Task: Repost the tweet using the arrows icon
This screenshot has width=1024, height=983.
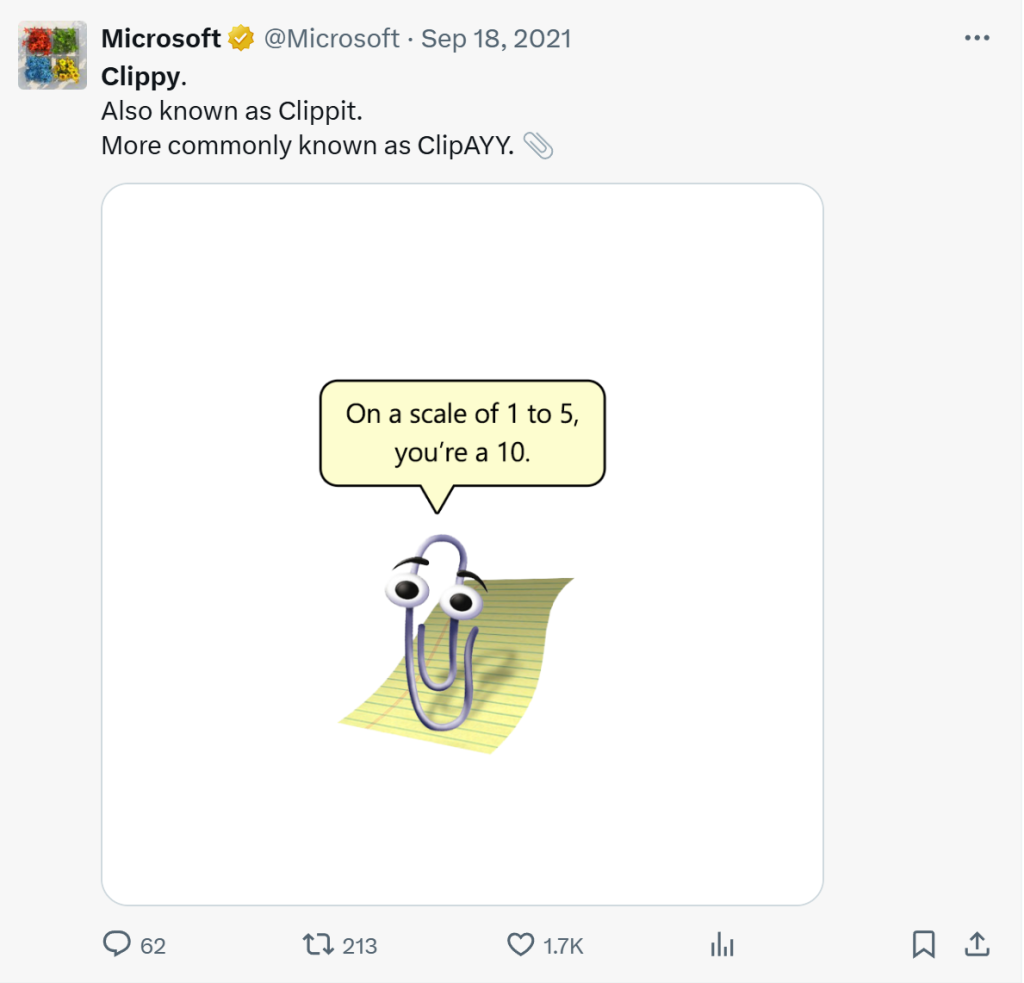Action: point(317,944)
